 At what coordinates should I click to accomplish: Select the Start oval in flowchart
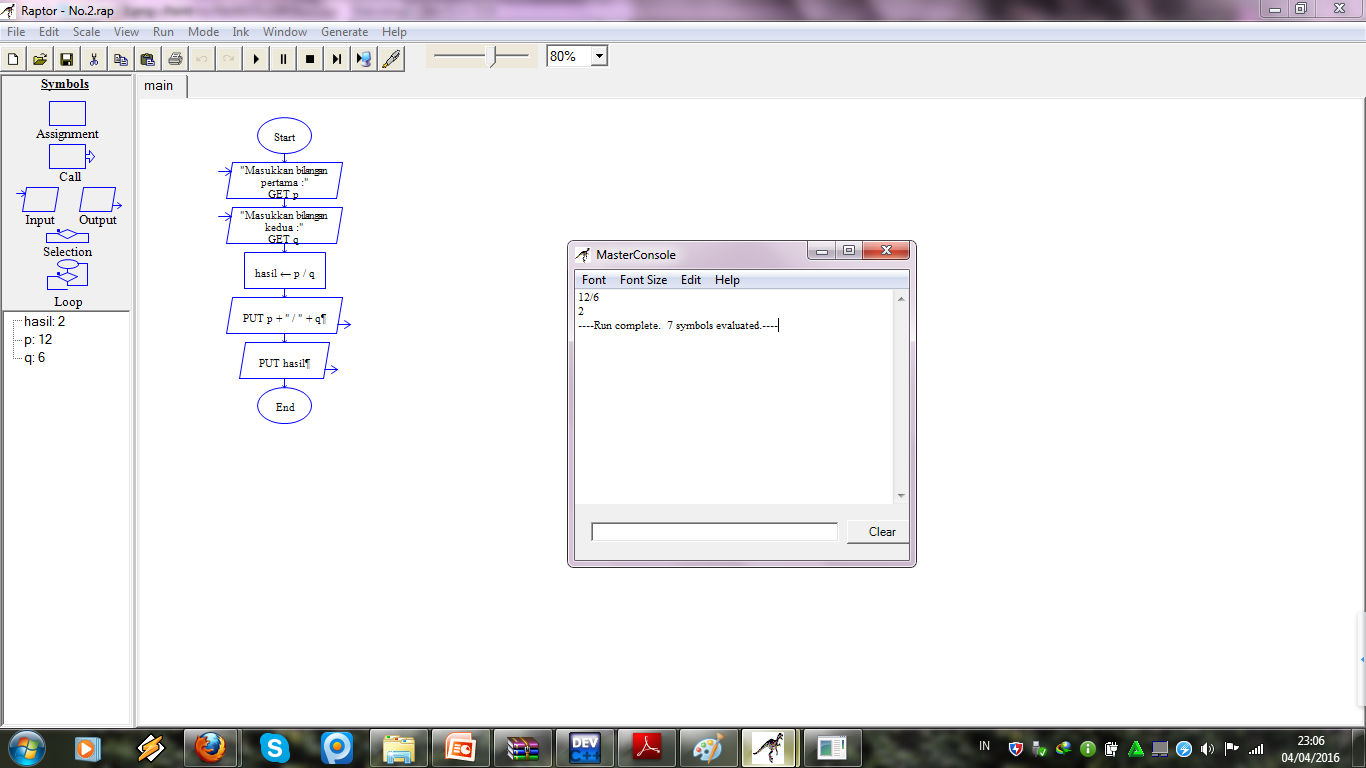click(x=284, y=136)
